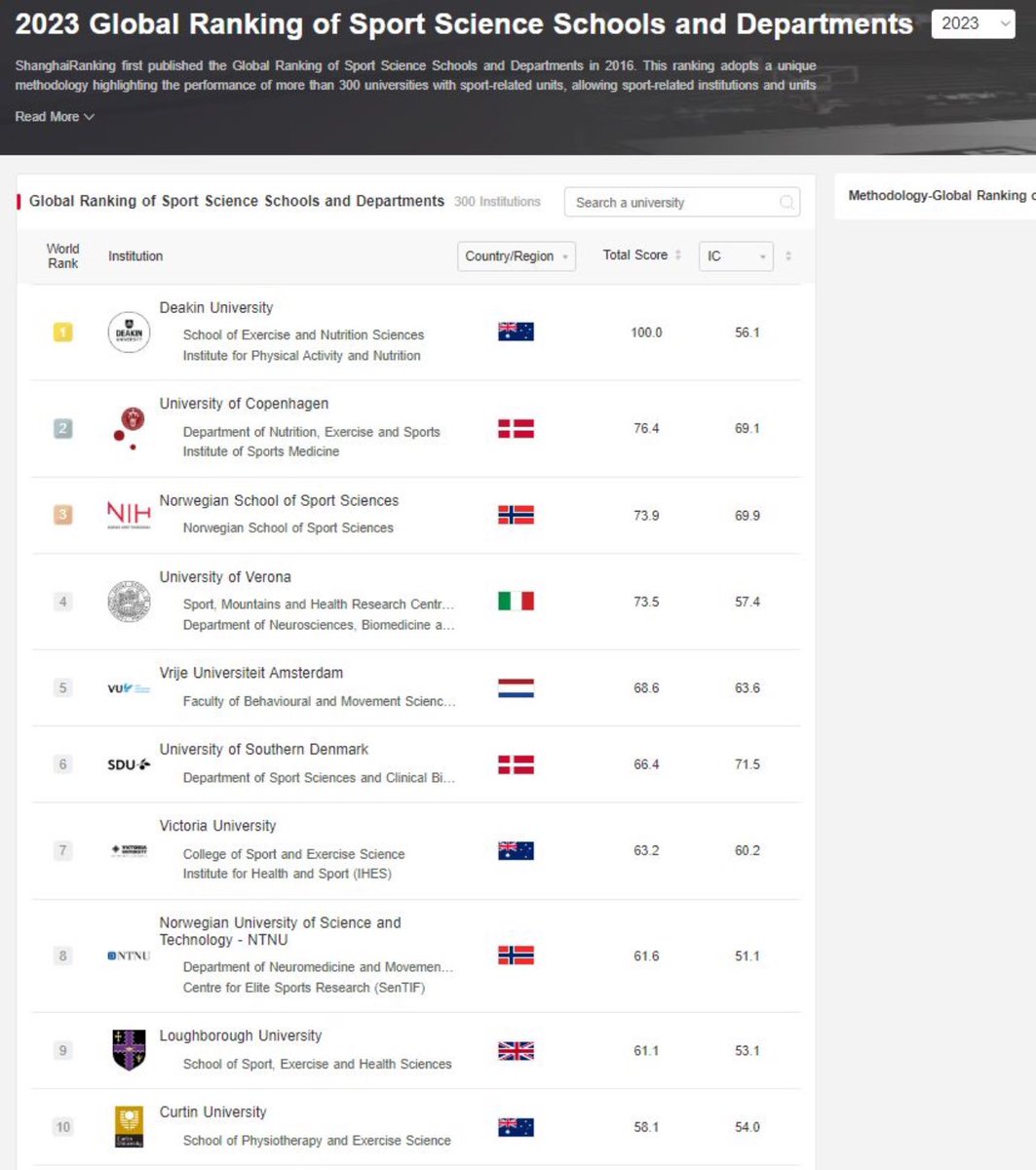Click the VU Amsterdam logo

tap(129, 688)
